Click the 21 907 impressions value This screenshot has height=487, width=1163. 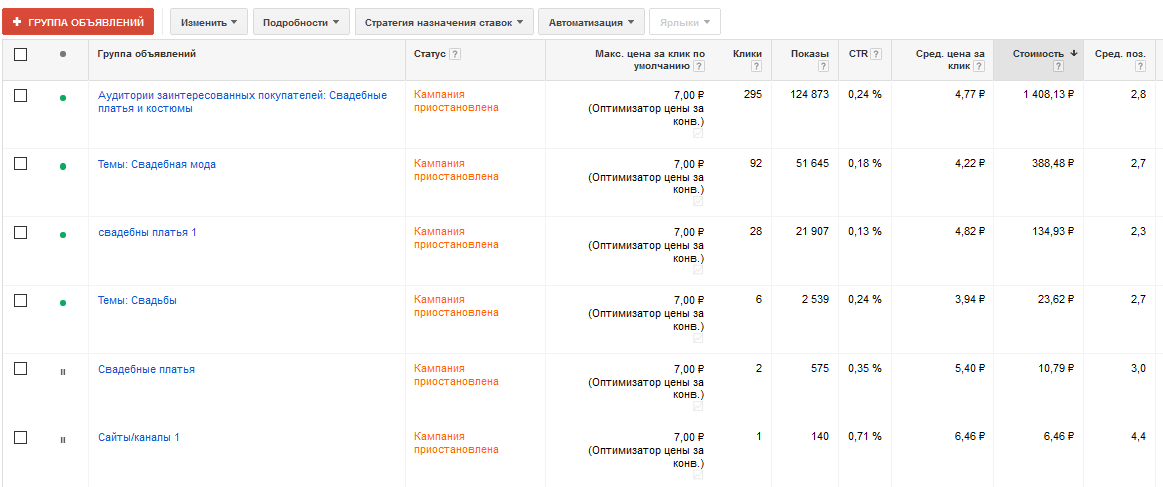click(x=810, y=232)
